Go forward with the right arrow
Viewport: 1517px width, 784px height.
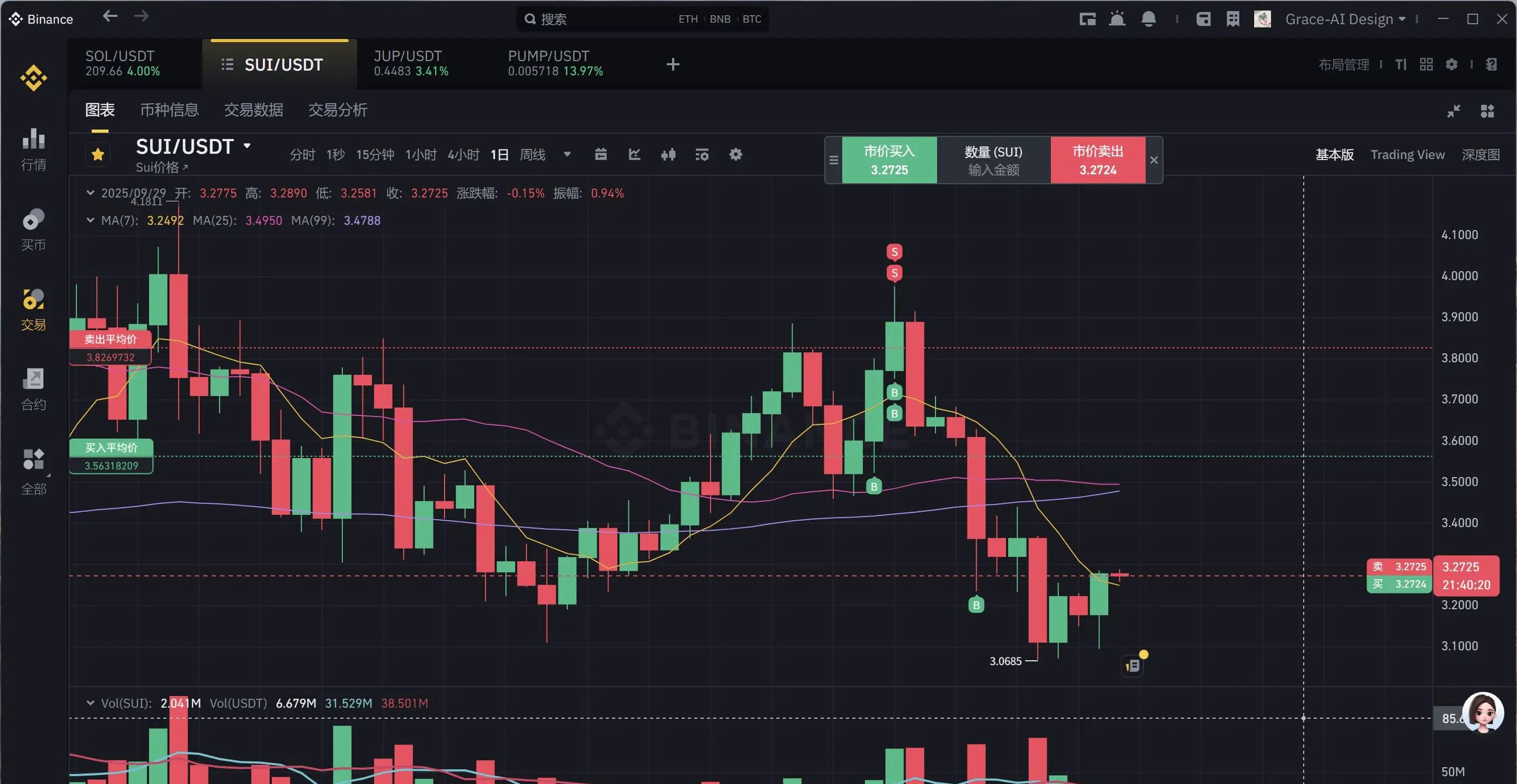click(141, 16)
